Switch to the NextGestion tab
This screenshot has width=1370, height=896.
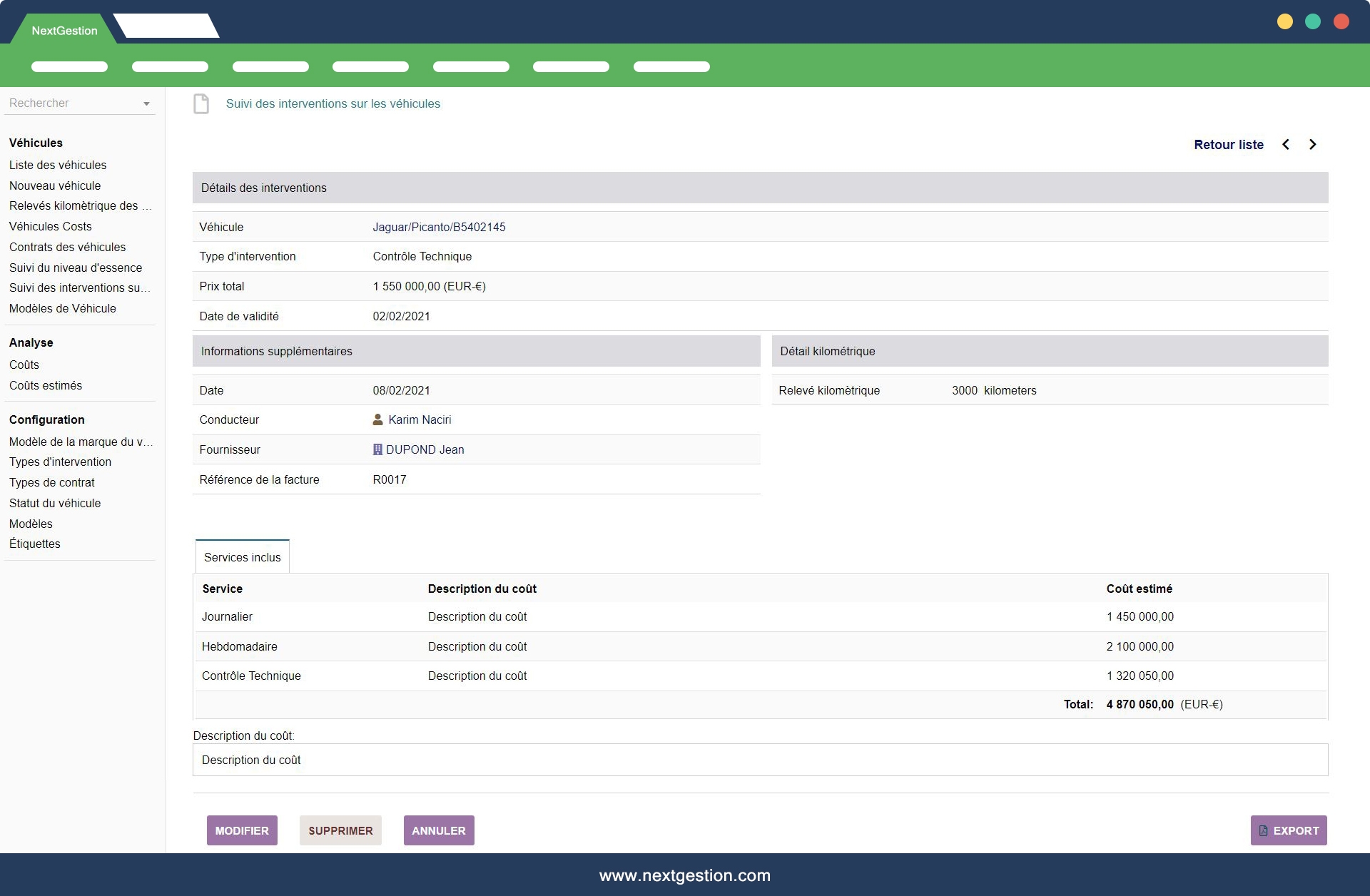pyautogui.click(x=64, y=31)
